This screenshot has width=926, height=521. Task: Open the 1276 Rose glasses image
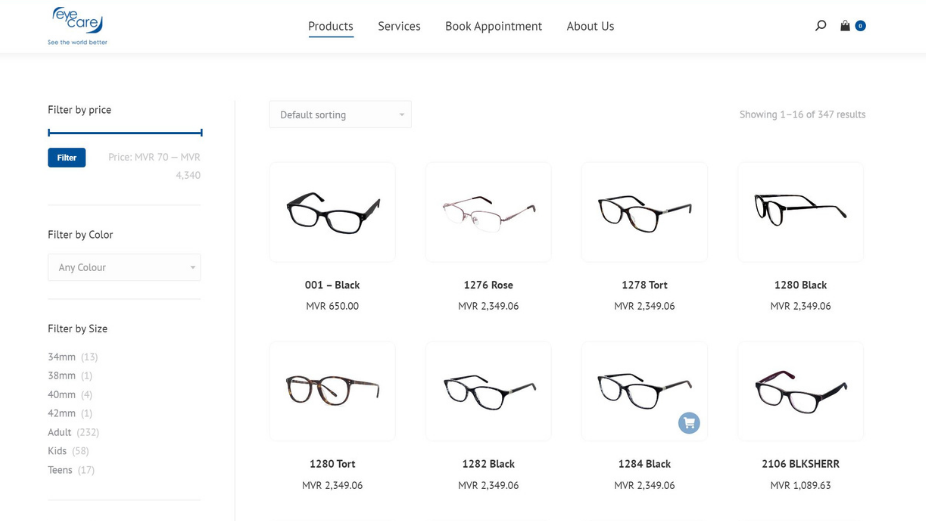488,211
